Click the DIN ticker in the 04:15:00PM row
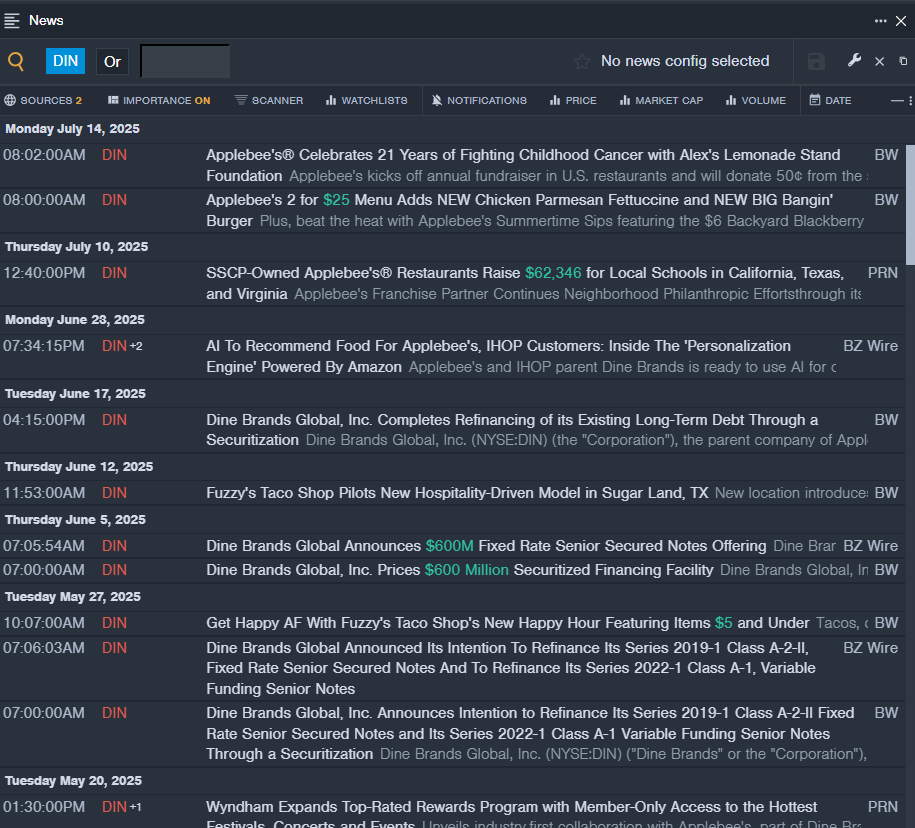 pyautogui.click(x=114, y=420)
